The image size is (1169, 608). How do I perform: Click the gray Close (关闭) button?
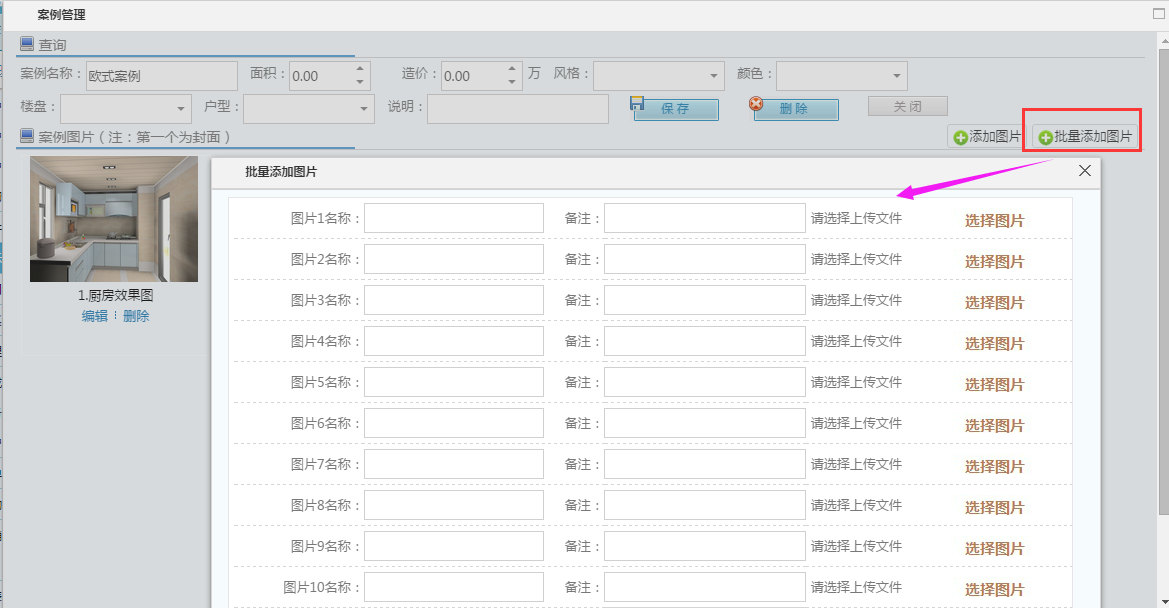pos(907,107)
